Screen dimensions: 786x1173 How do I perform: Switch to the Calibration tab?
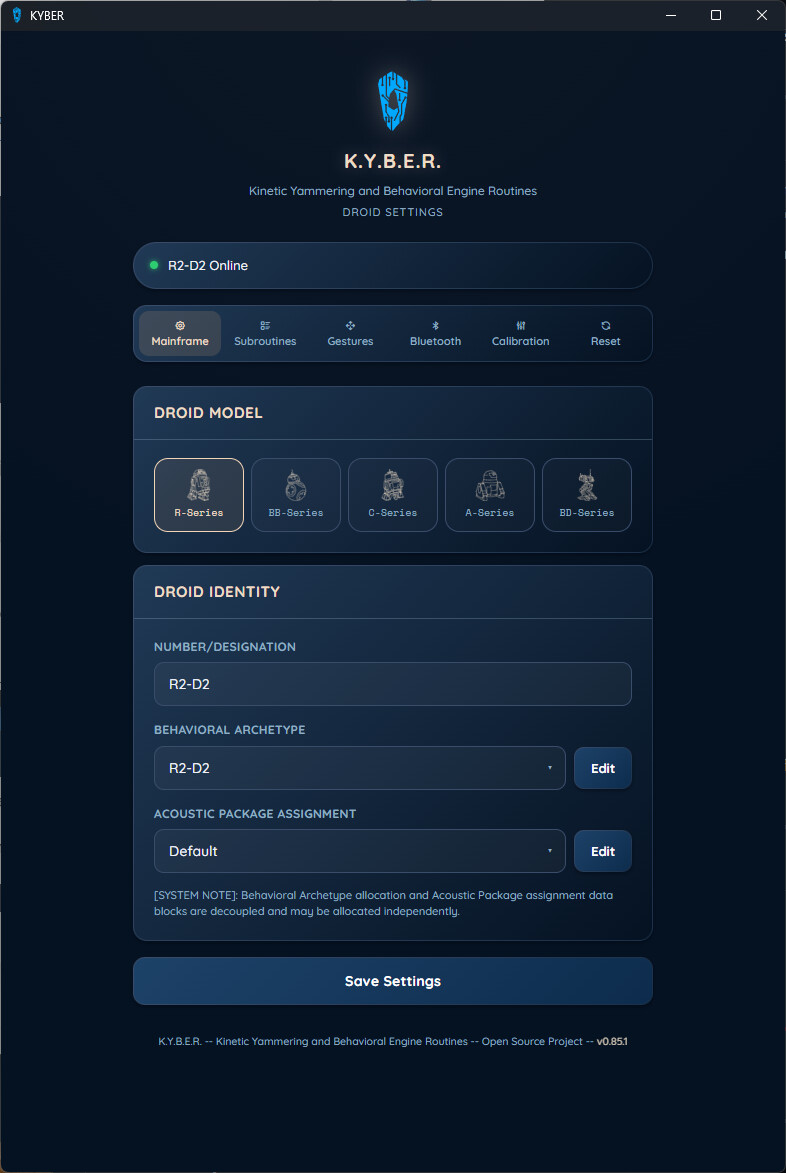click(x=521, y=334)
